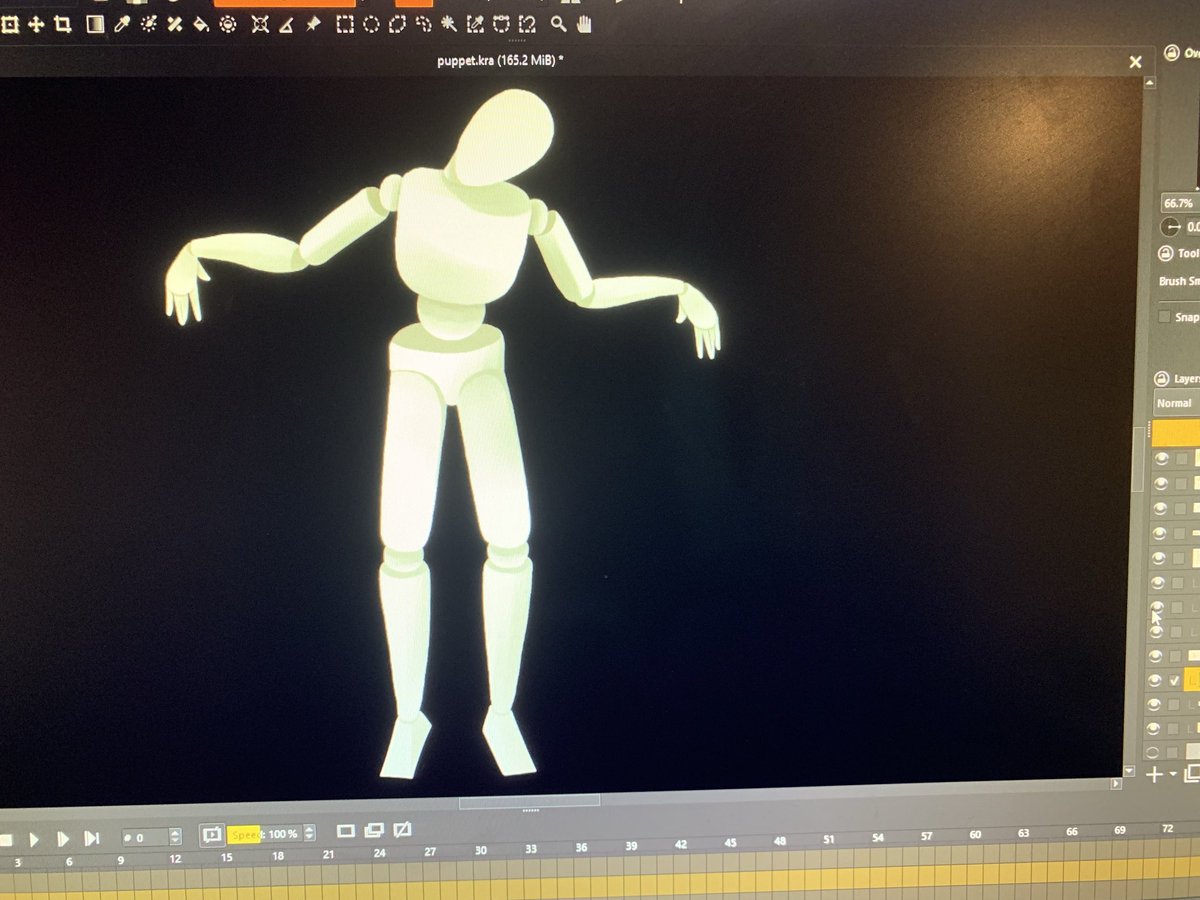Add a new layer with plus button
This screenshot has width=1200, height=900.
(1155, 775)
